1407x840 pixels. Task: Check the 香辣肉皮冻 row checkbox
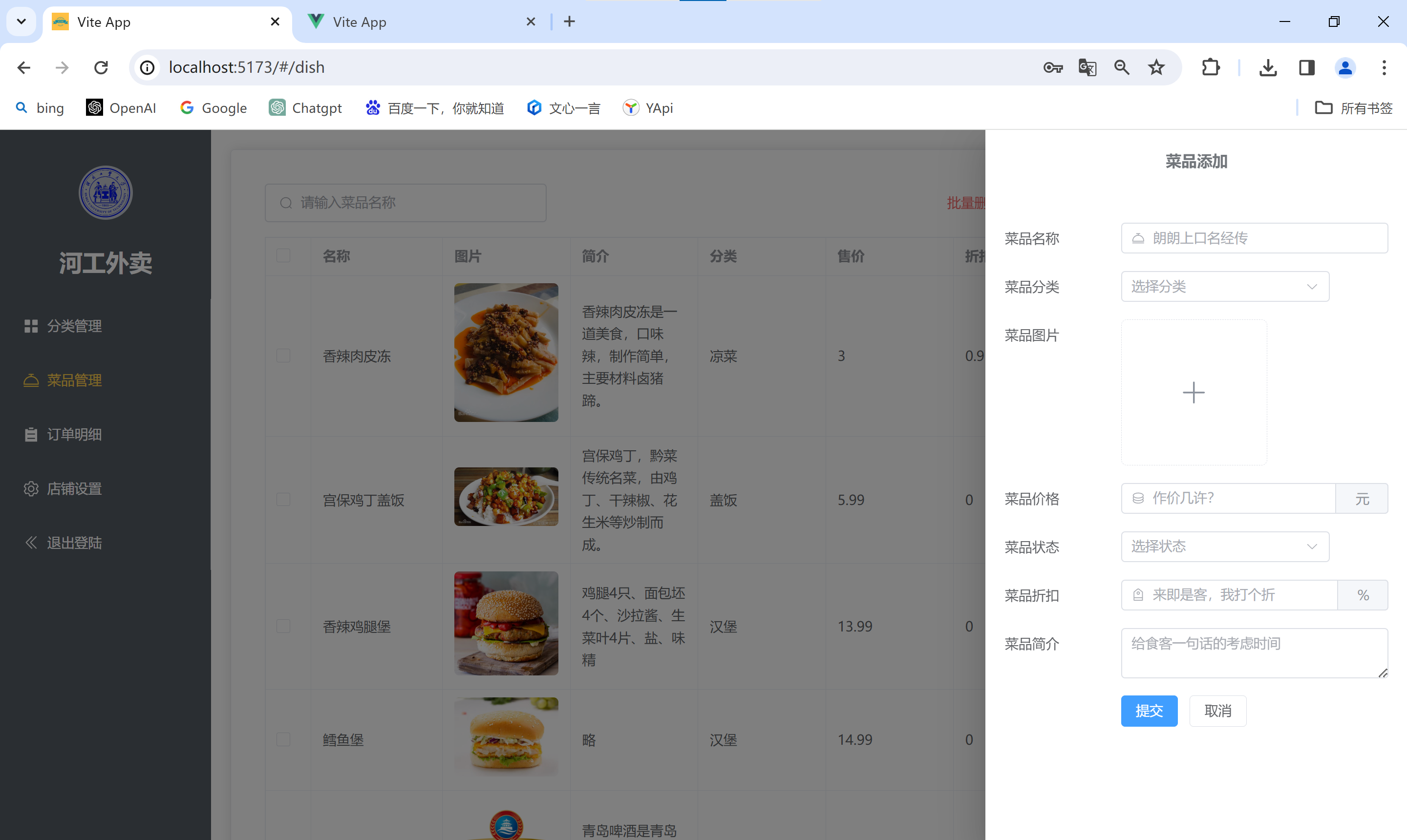pos(283,356)
